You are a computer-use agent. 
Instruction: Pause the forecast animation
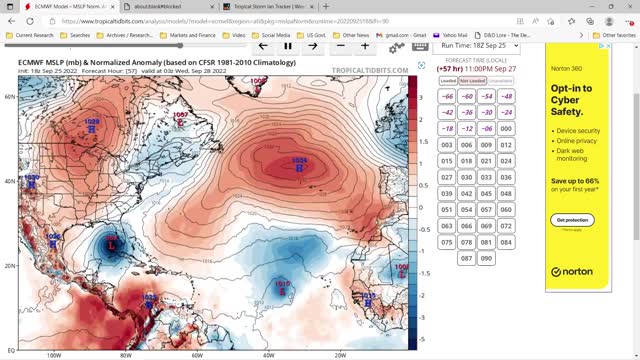pos(288,47)
